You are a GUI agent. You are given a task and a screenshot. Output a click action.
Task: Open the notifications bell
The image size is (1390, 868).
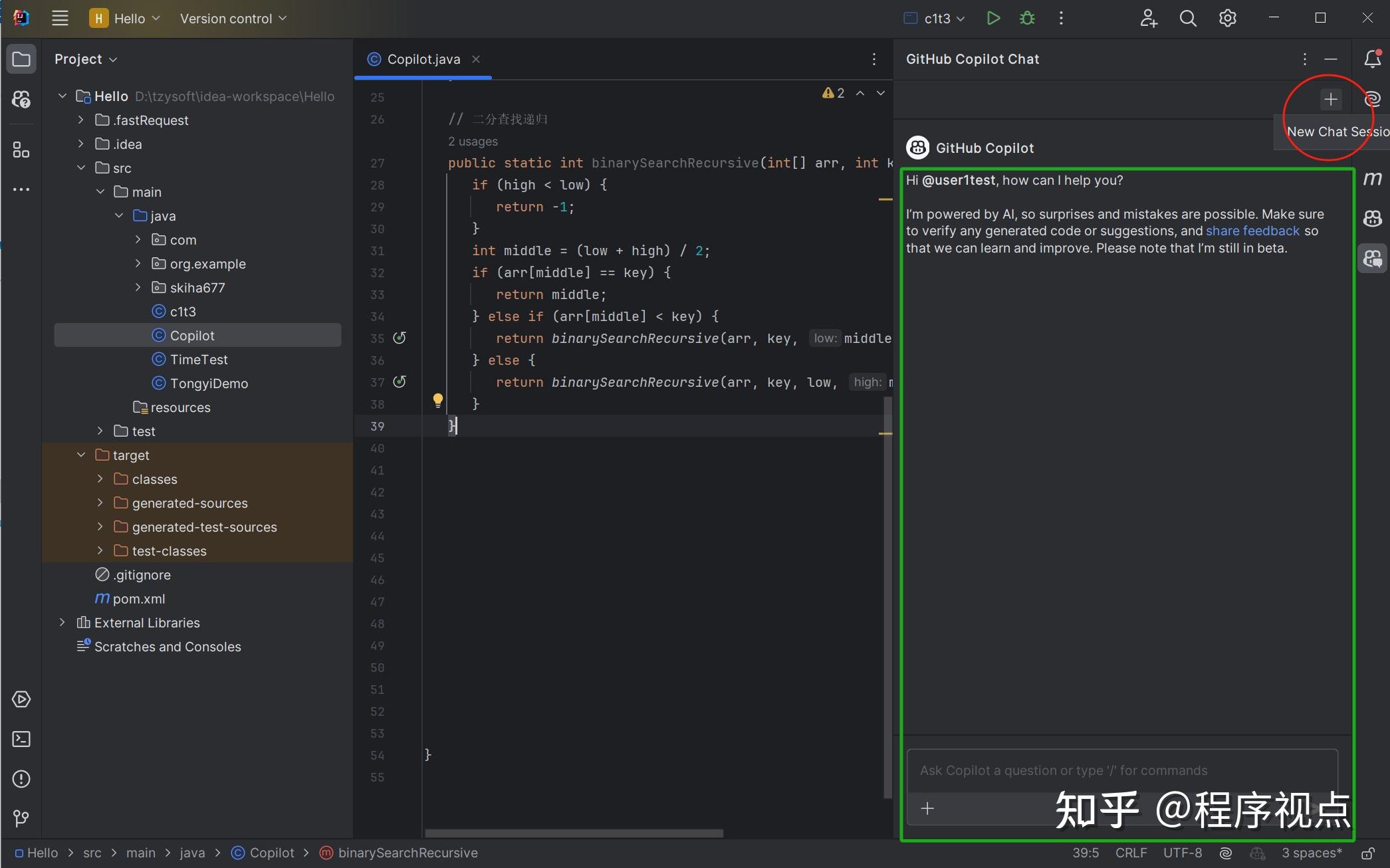click(1371, 58)
